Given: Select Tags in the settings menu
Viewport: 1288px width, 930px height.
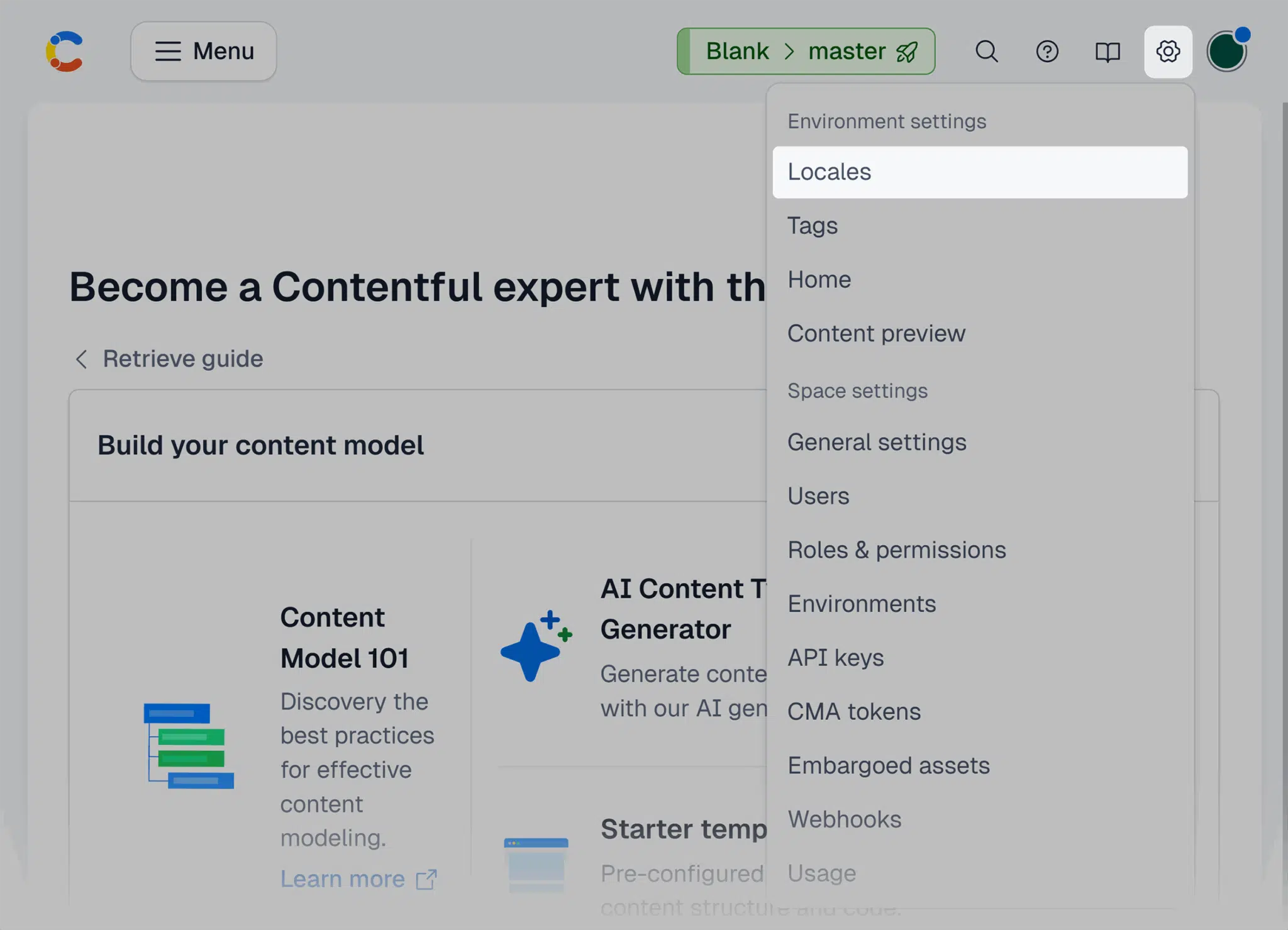Looking at the screenshot, I should [980, 226].
